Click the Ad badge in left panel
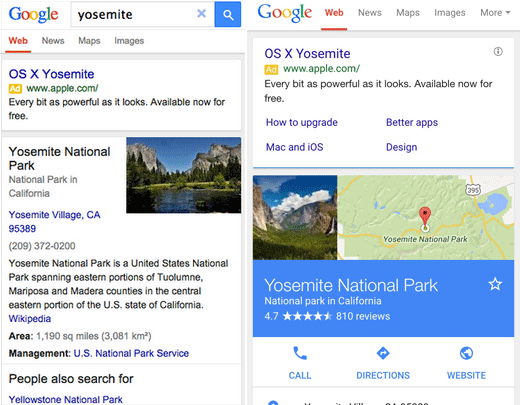Screen dimensions: 520x405 pos(15,89)
